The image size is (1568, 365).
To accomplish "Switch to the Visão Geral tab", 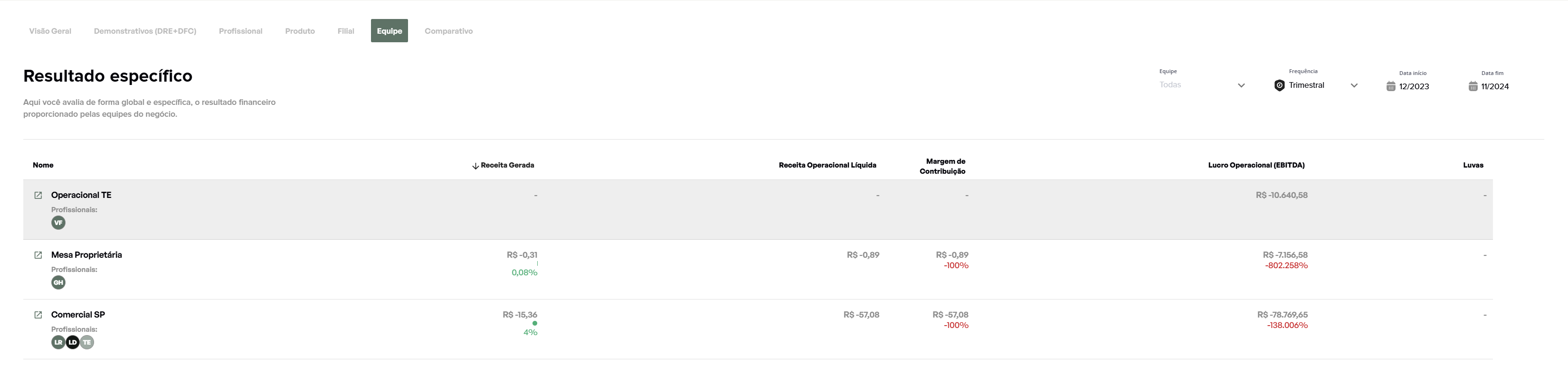I will (50, 31).
